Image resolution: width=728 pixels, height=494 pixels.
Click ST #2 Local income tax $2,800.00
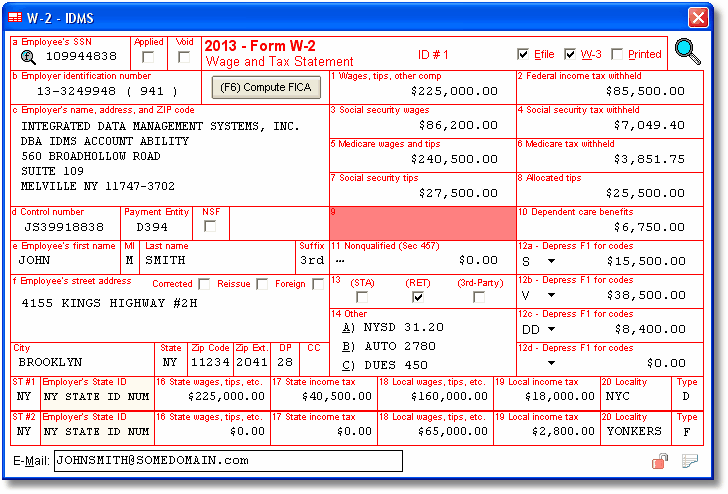click(x=563, y=431)
